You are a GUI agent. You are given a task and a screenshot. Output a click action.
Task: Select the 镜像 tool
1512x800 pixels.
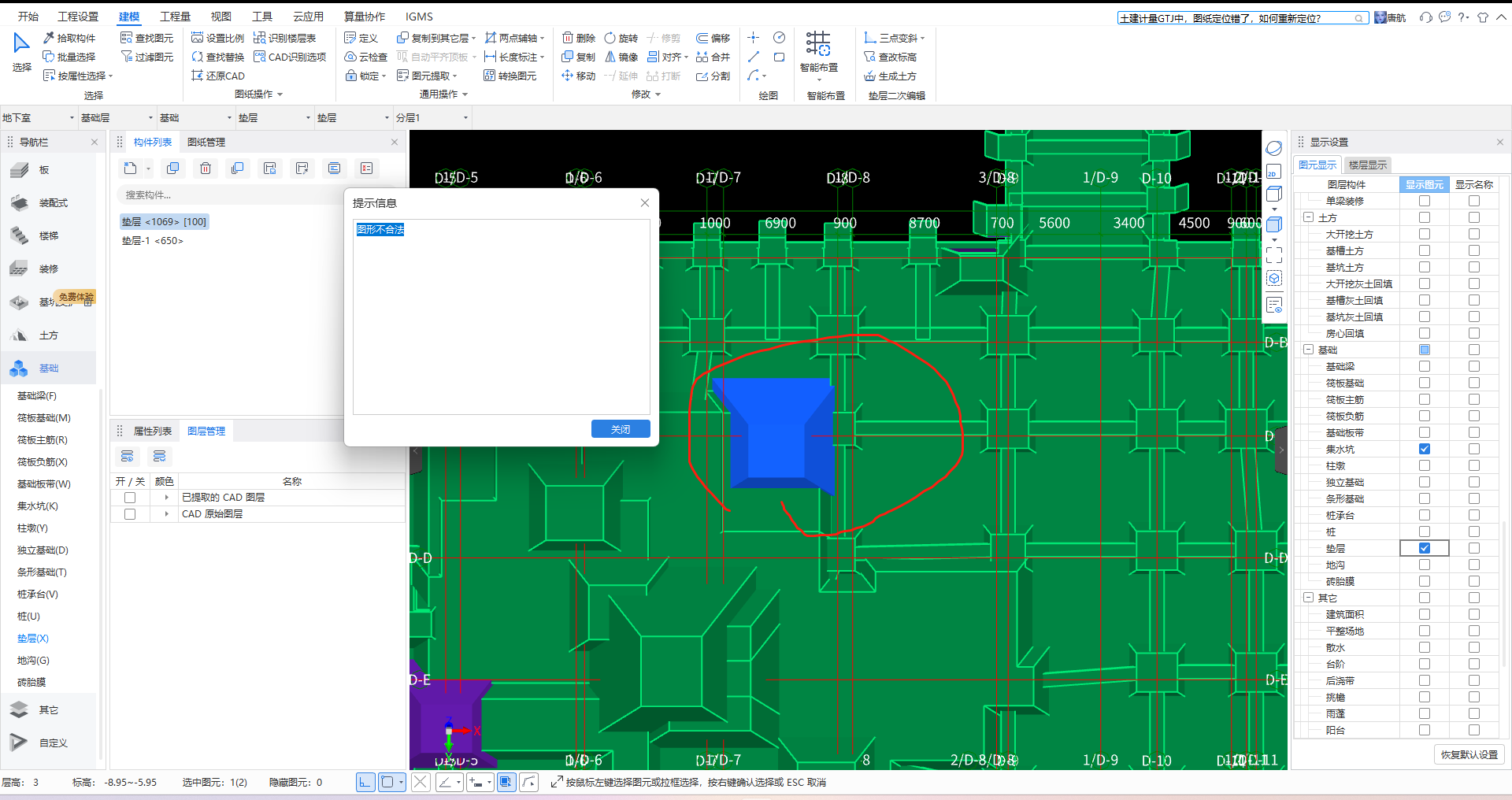pos(621,57)
